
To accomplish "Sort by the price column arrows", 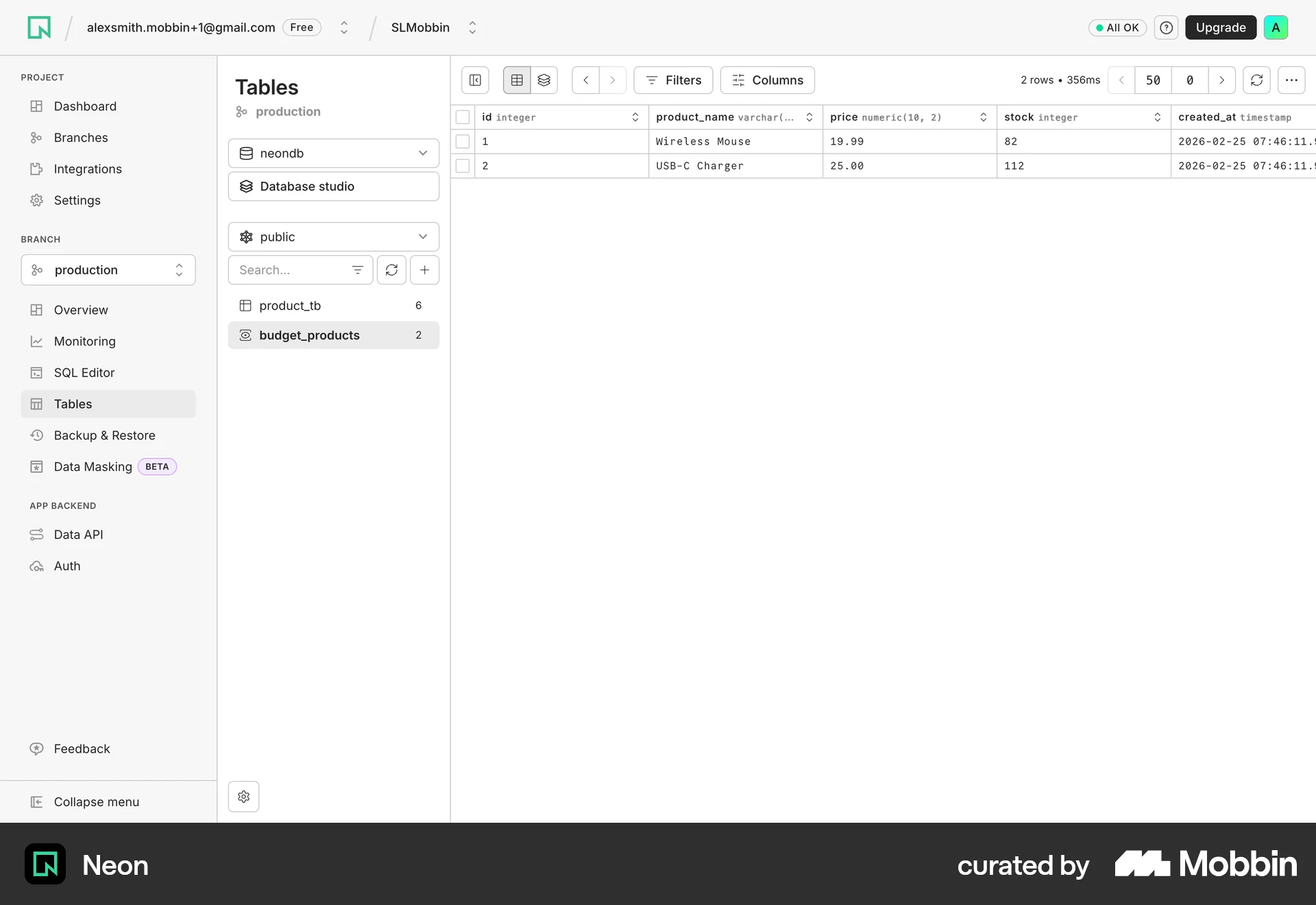I will [984, 117].
